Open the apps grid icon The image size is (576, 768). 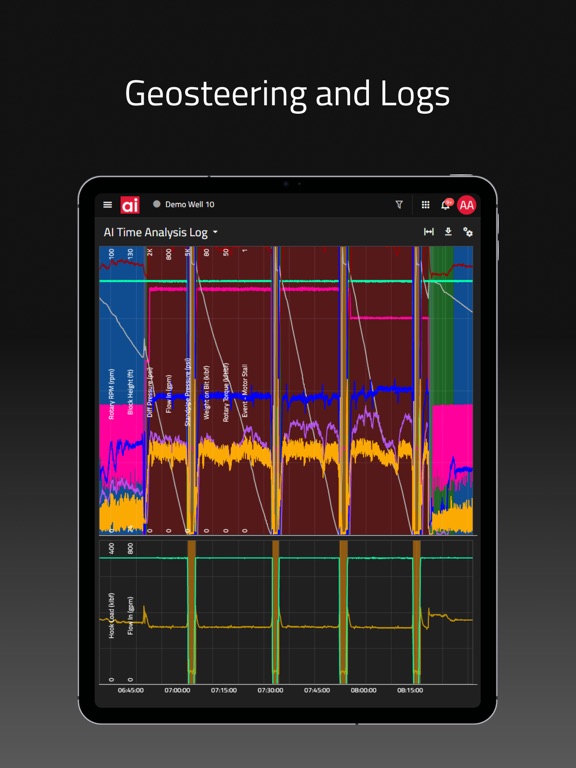tap(426, 205)
